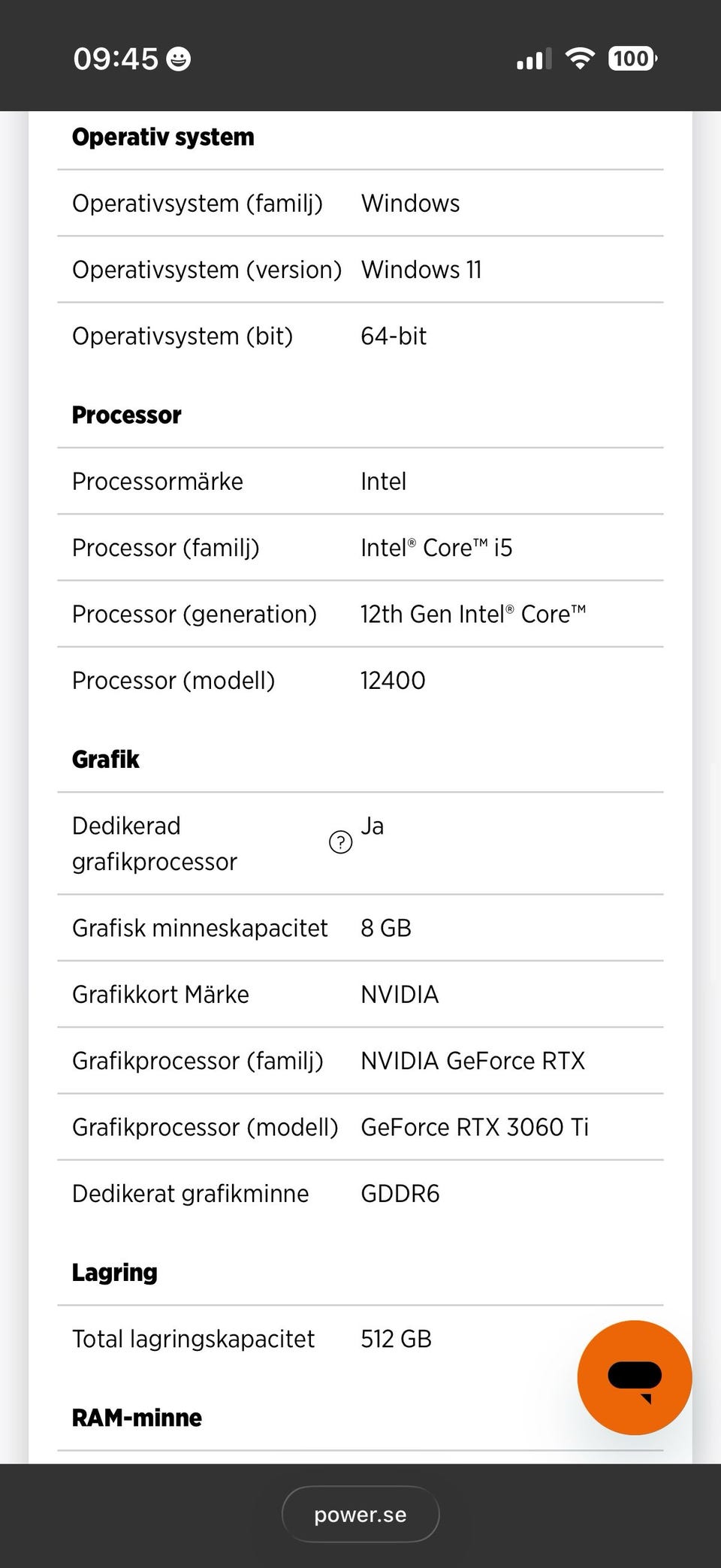Click the processor model 12400 value

(393, 681)
